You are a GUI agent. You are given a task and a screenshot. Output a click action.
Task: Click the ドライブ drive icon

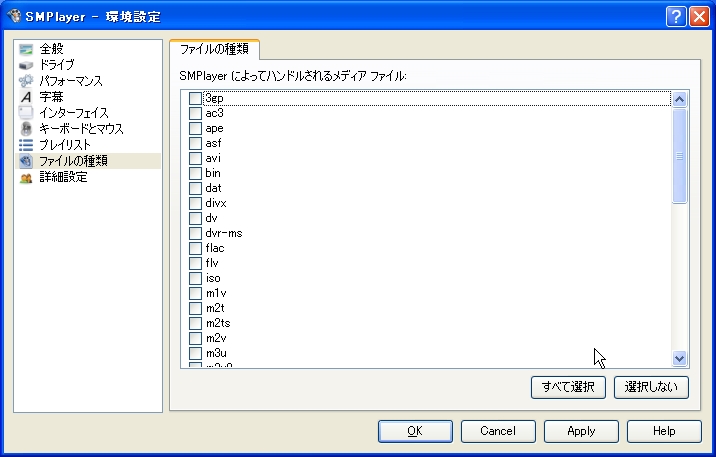(x=26, y=65)
